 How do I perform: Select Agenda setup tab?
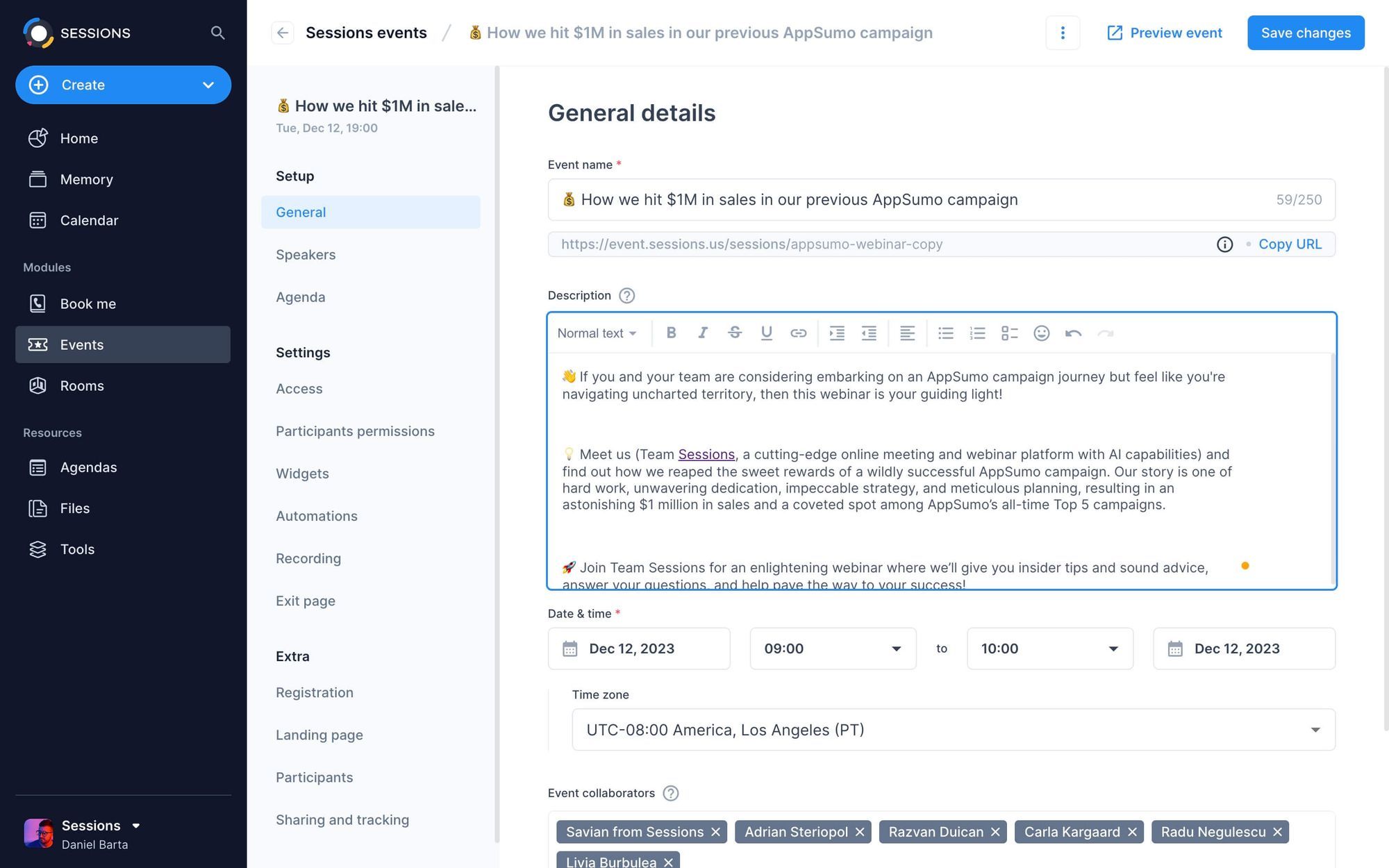(371, 297)
